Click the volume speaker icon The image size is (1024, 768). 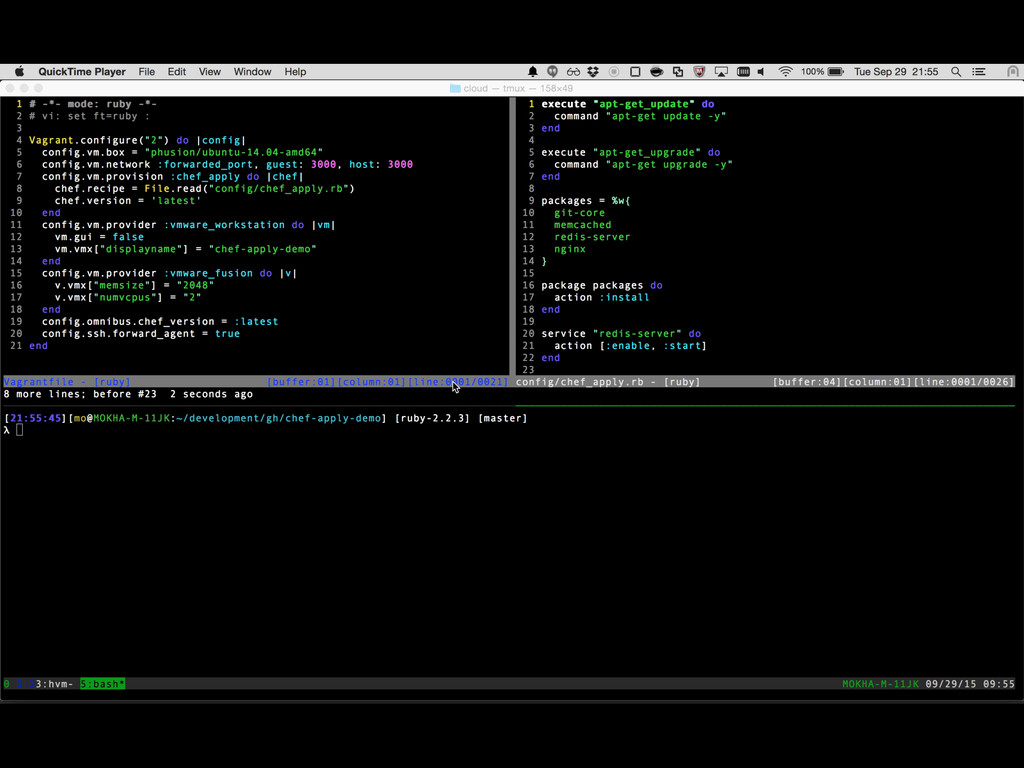761,72
